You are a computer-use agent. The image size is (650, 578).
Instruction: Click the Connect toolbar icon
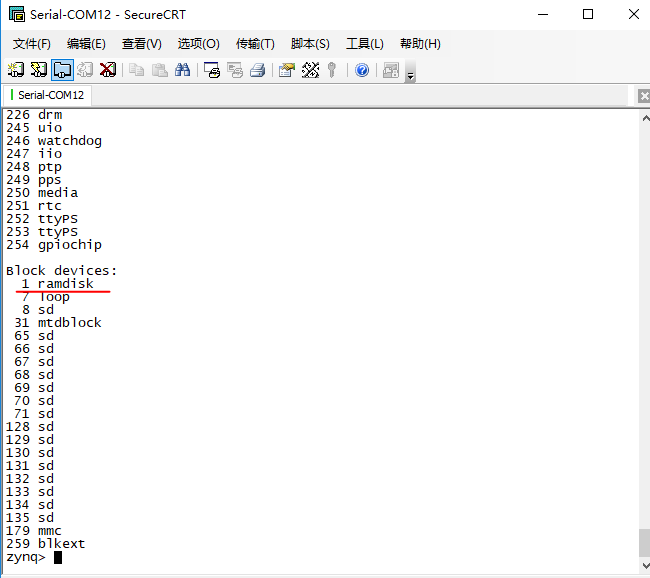[16, 70]
